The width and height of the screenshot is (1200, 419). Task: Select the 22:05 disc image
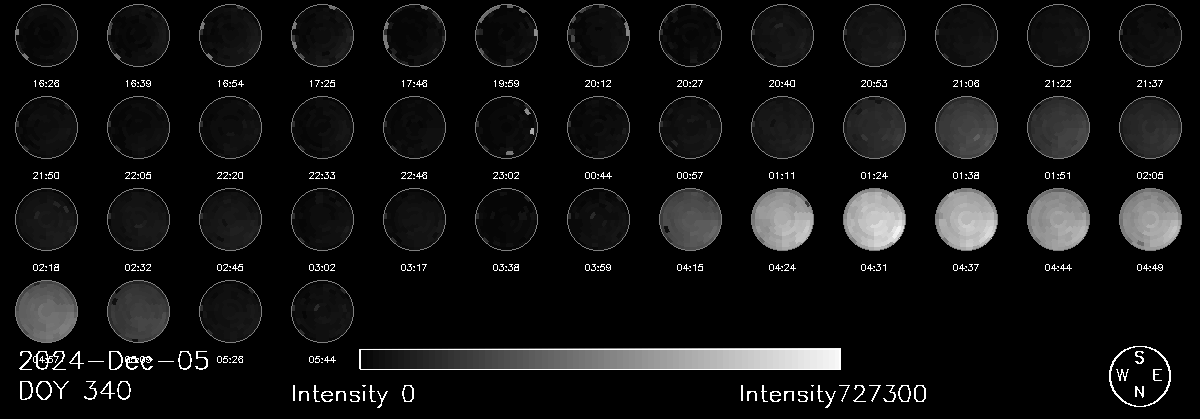tap(138, 127)
